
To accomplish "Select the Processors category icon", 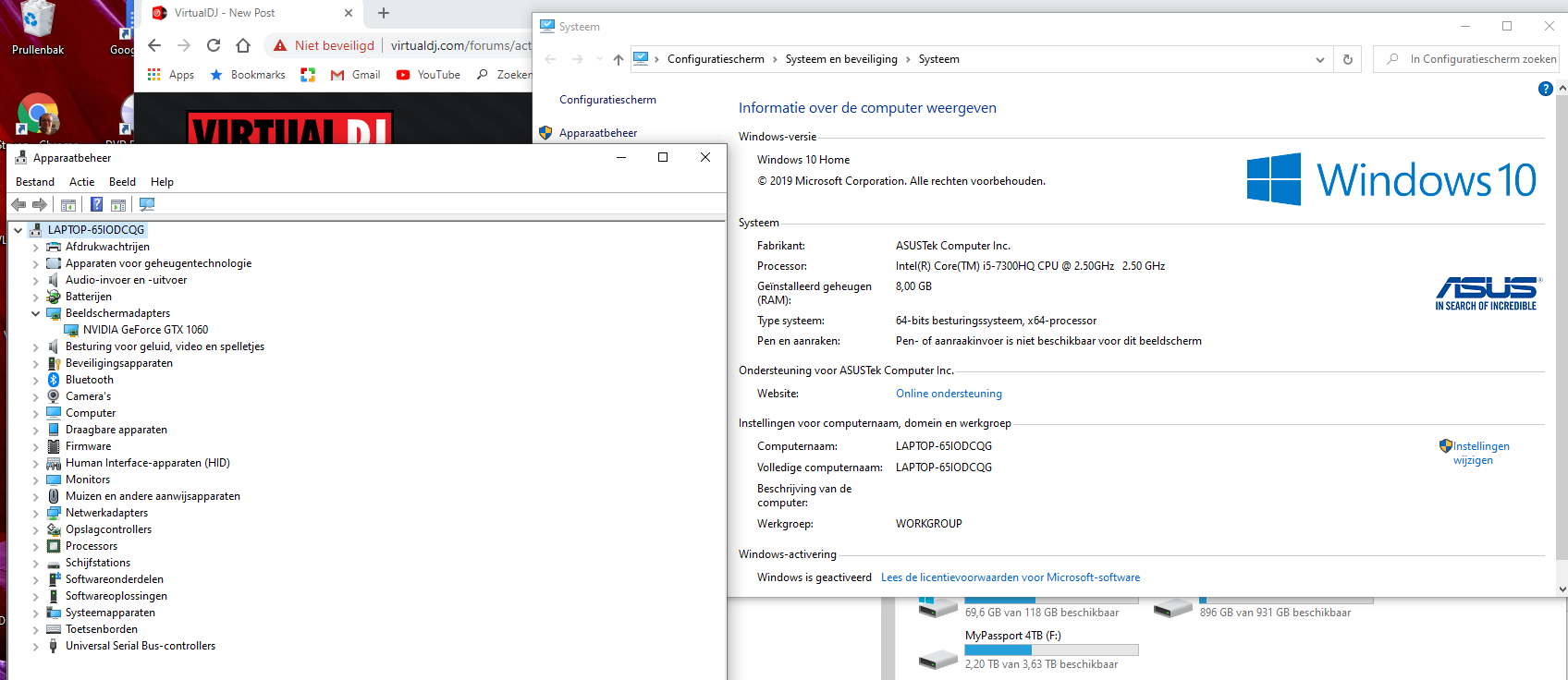I will tap(54, 546).
